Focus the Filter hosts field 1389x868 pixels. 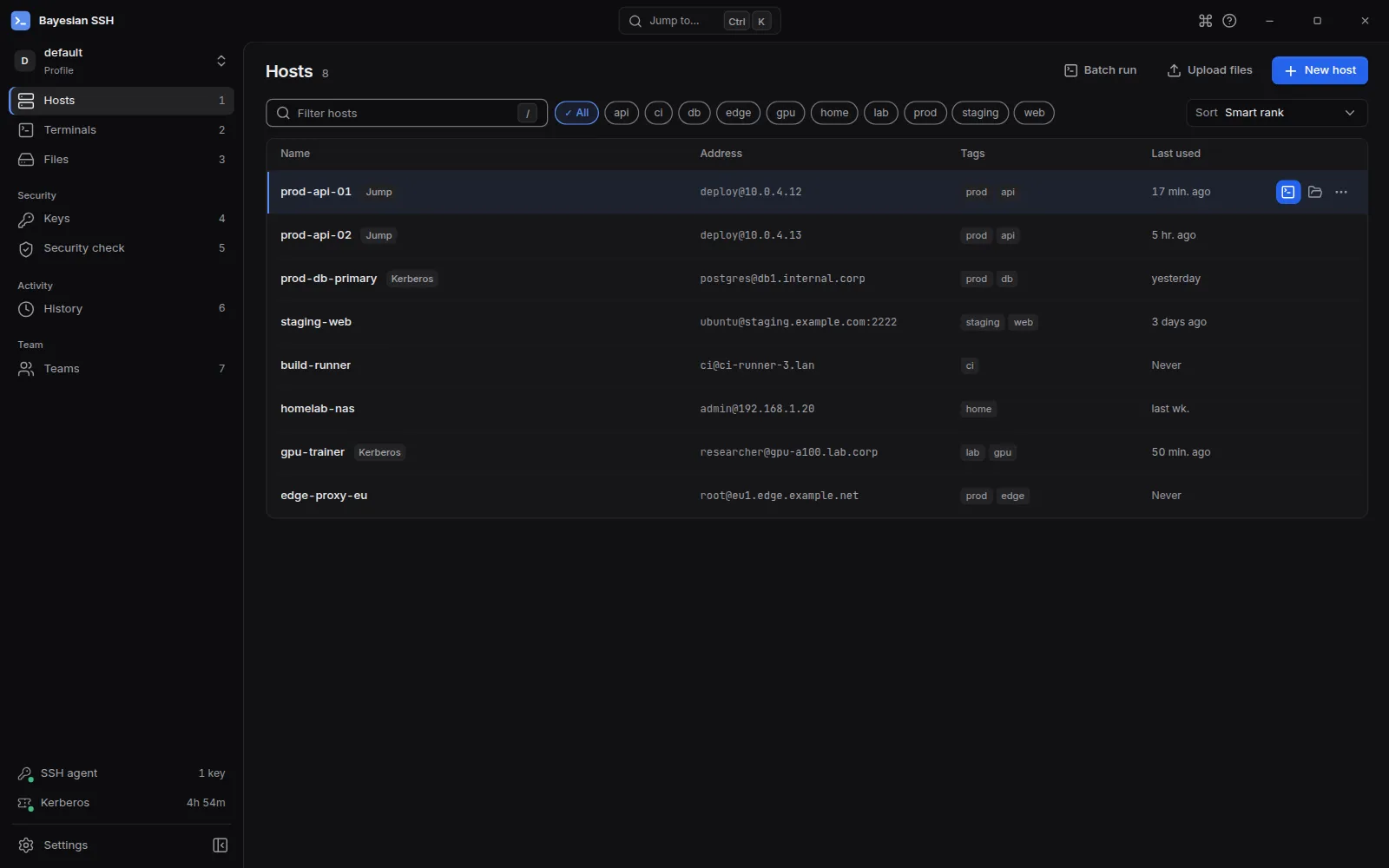(x=406, y=113)
